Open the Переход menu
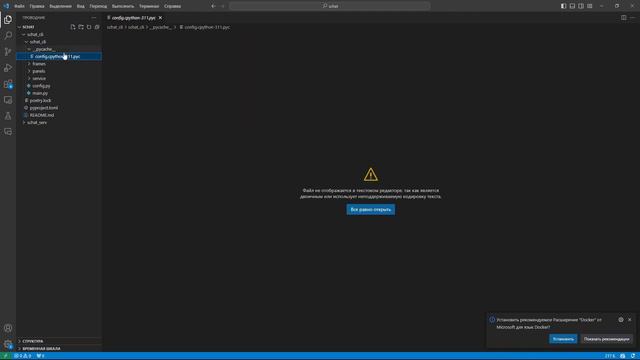Image resolution: width=640 pixels, height=360 pixels. 98,6
